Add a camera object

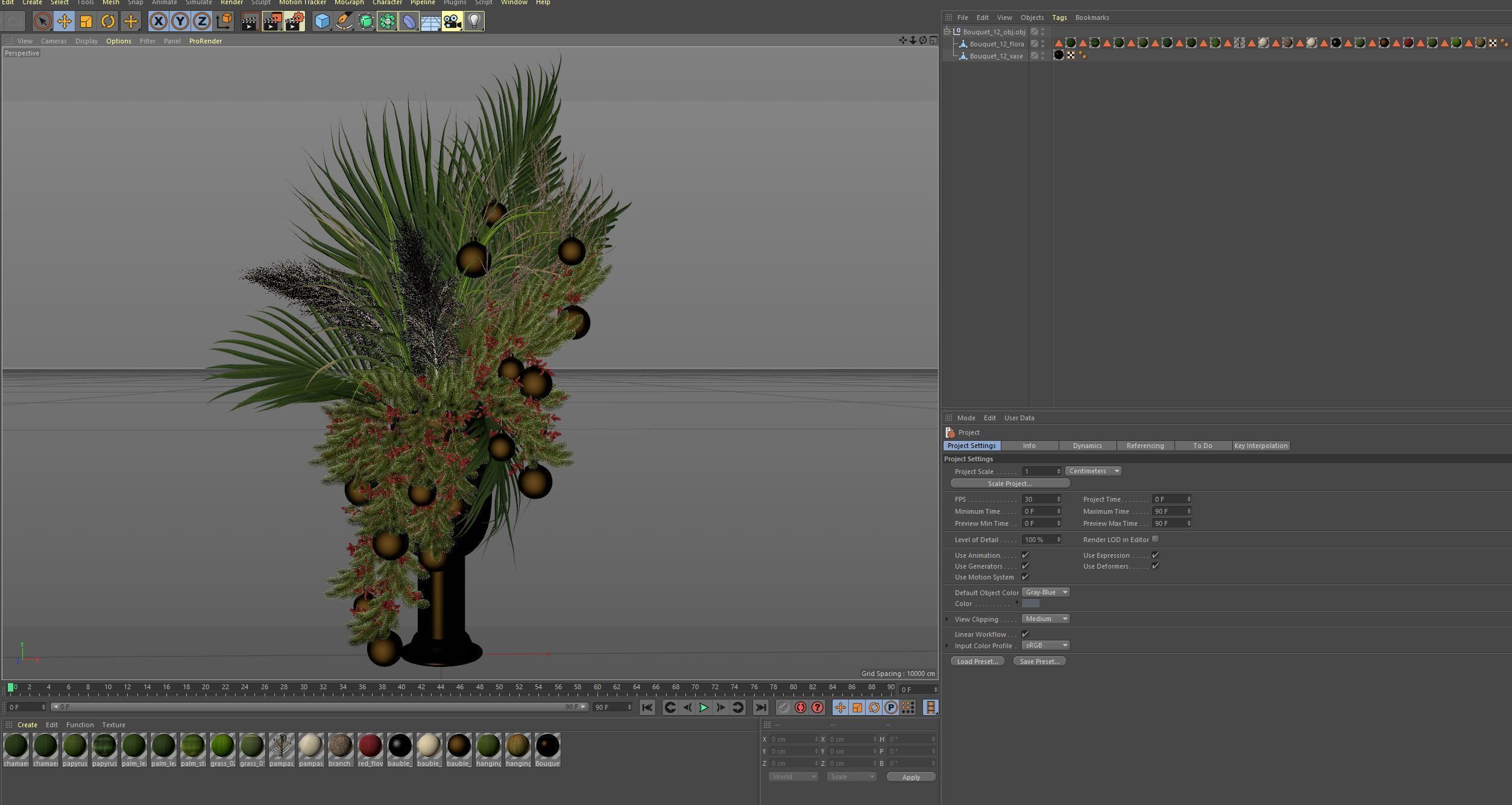(x=452, y=22)
